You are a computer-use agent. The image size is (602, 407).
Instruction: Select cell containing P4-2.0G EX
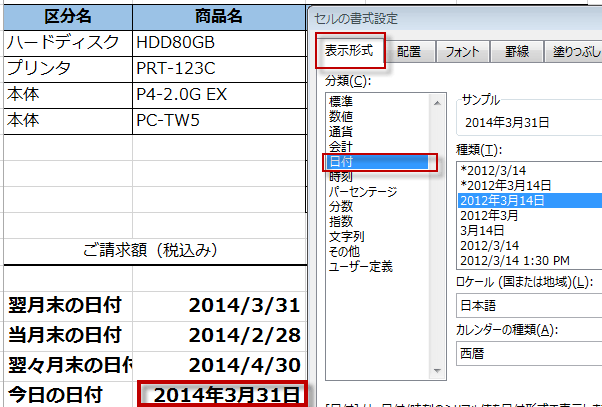click(219, 95)
